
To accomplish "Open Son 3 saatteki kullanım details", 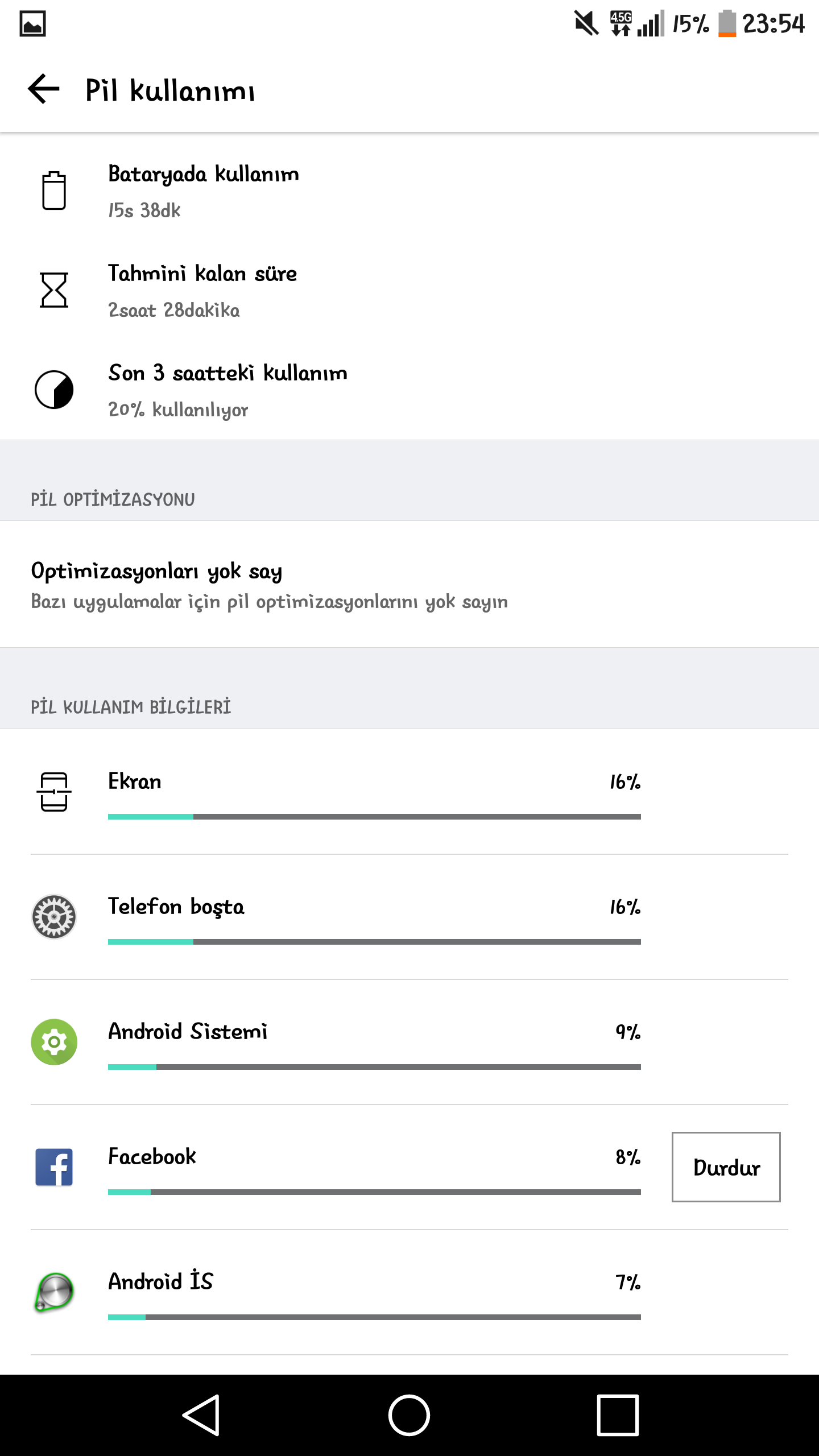I will (227, 390).
